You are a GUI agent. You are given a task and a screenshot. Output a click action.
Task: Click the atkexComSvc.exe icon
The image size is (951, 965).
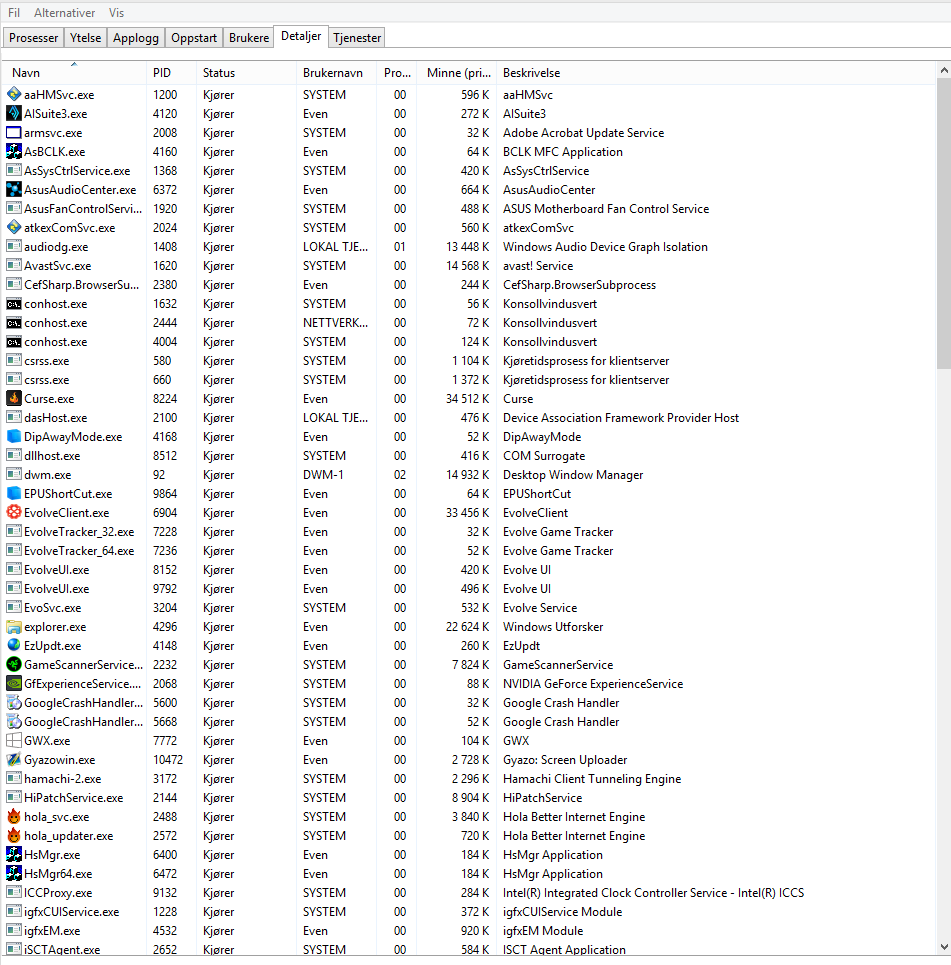[x=14, y=227]
